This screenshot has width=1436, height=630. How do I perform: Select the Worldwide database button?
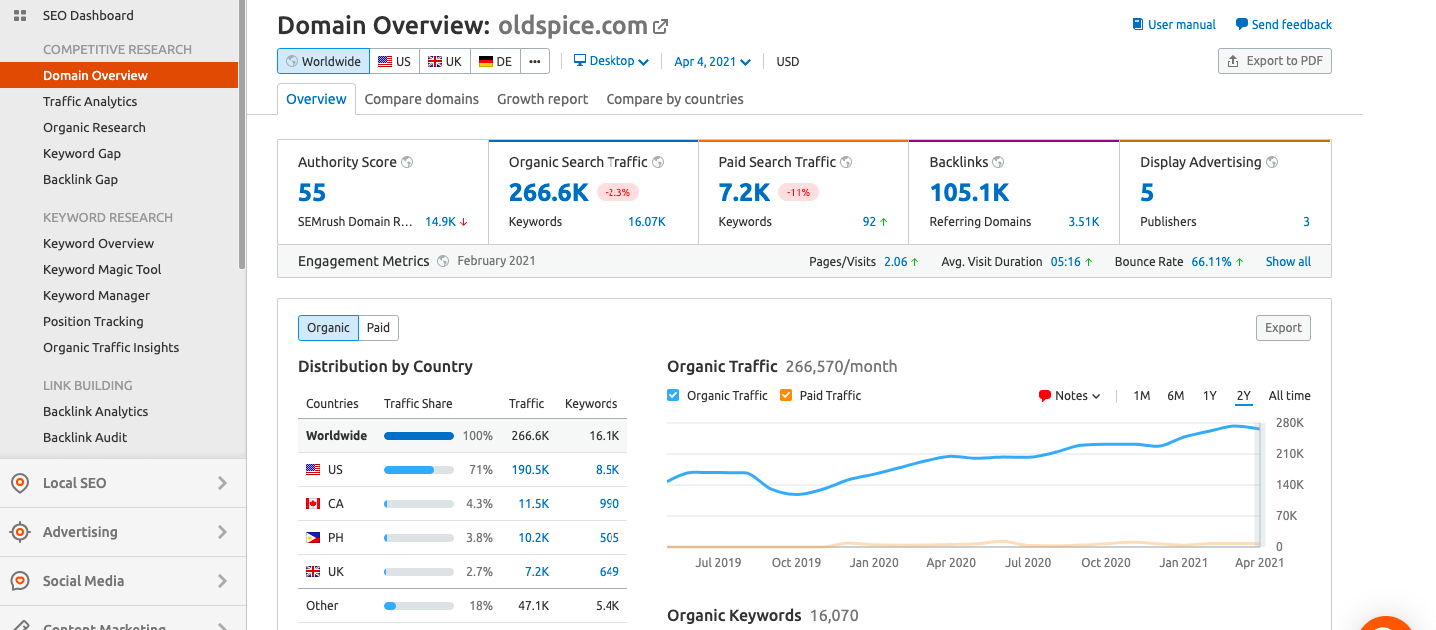[323, 62]
